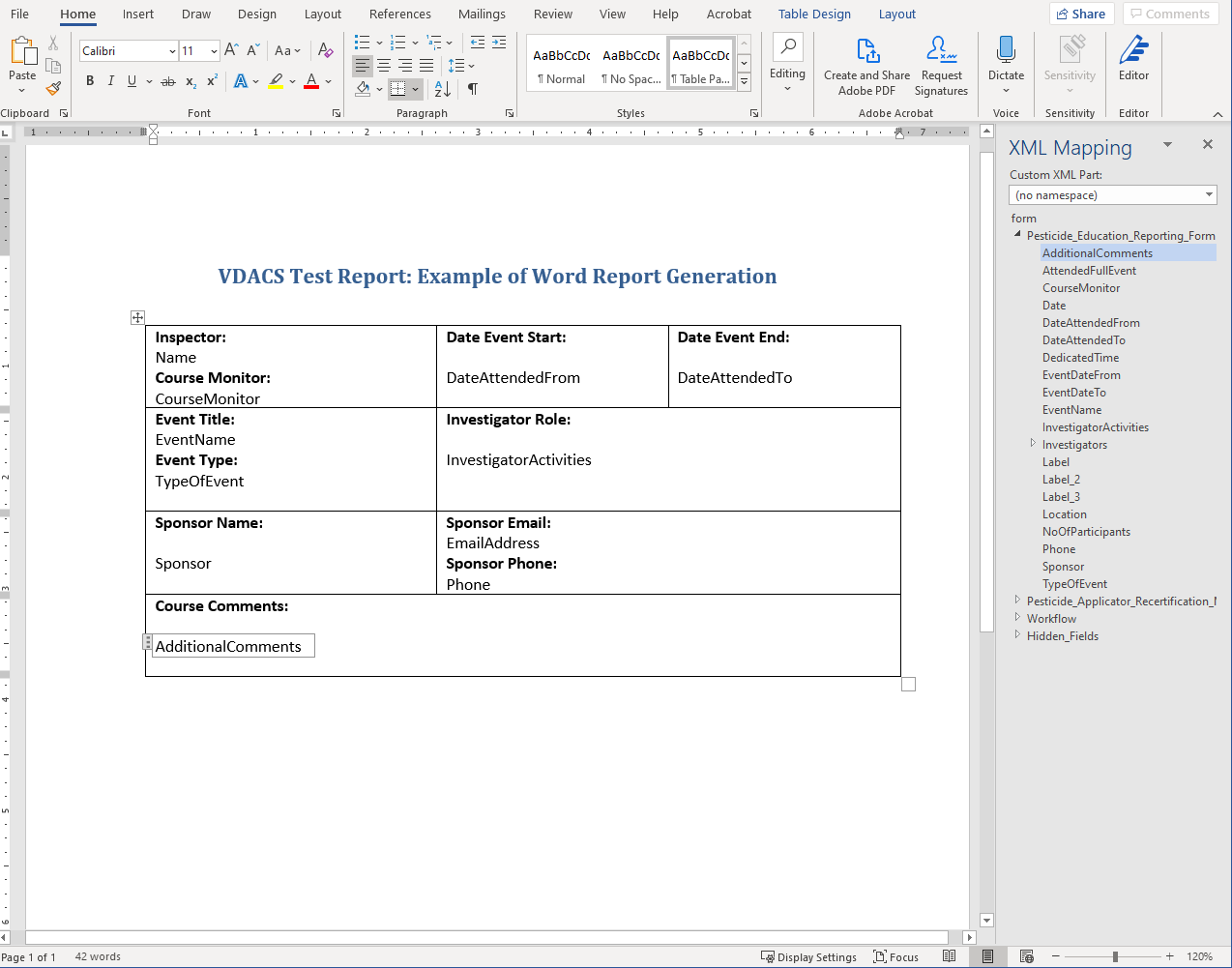The width and height of the screenshot is (1232, 968).
Task: Toggle underline formatting
Action: (x=132, y=81)
